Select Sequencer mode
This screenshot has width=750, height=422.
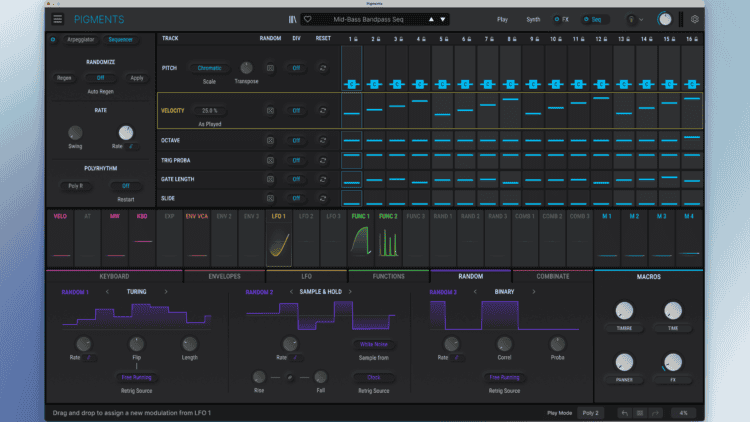click(121, 39)
